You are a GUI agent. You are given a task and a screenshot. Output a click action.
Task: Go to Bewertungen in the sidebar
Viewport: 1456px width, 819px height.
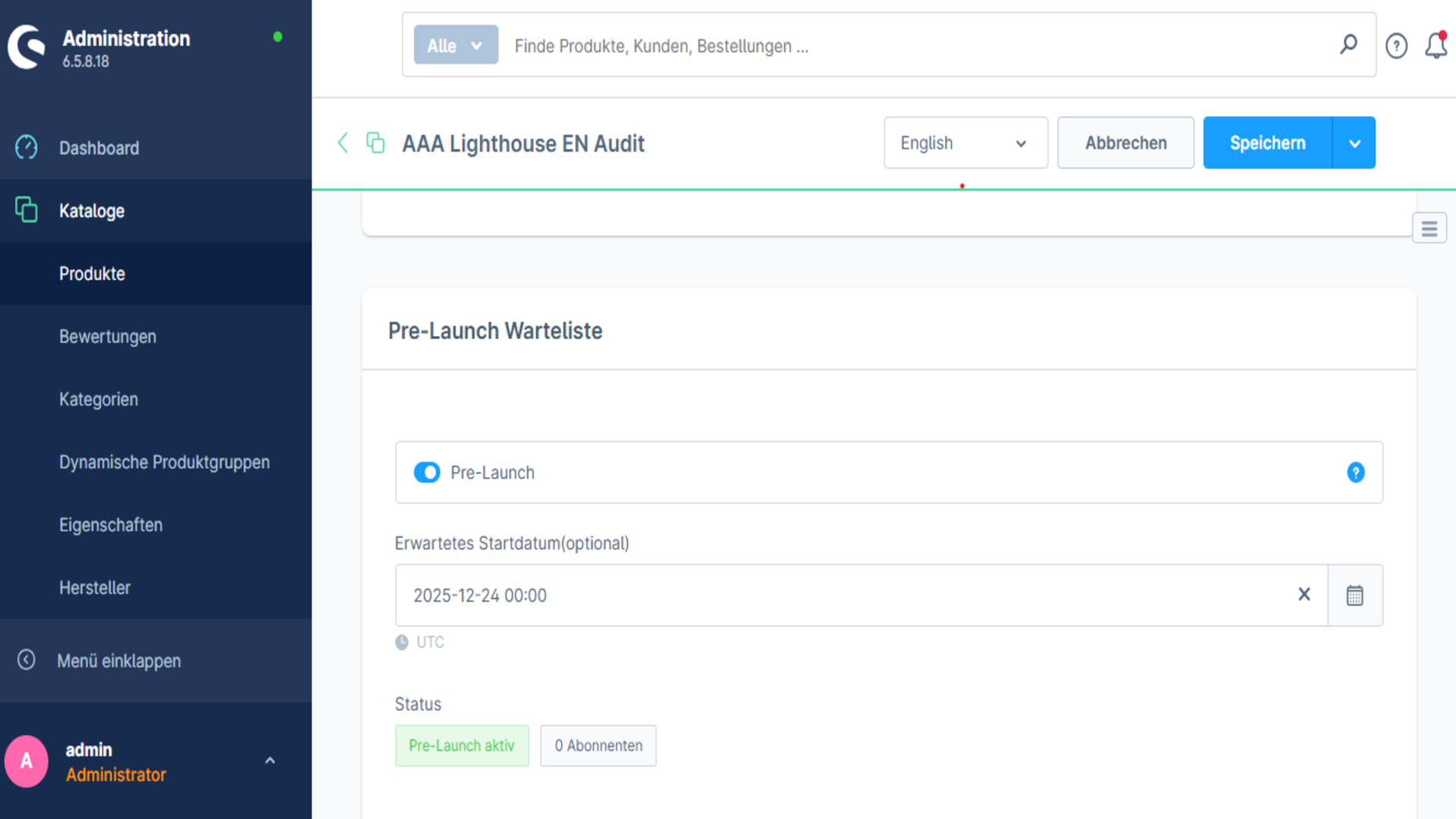point(108,336)
